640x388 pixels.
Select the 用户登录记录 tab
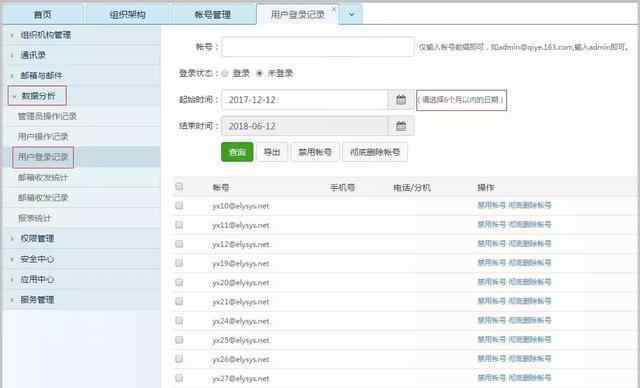click(297, 15)
